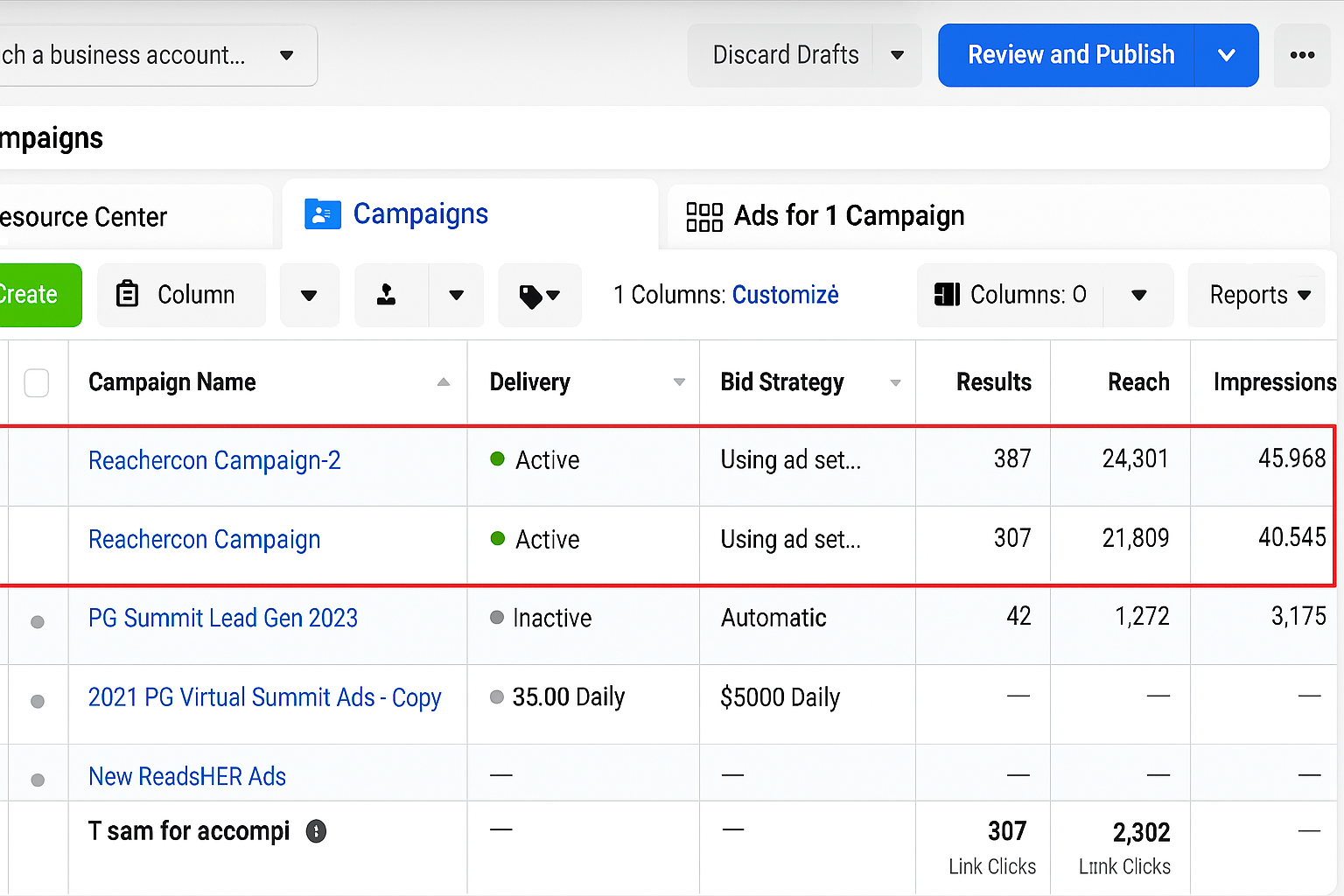Click the $5000 Daily cell

click(780, 697)
